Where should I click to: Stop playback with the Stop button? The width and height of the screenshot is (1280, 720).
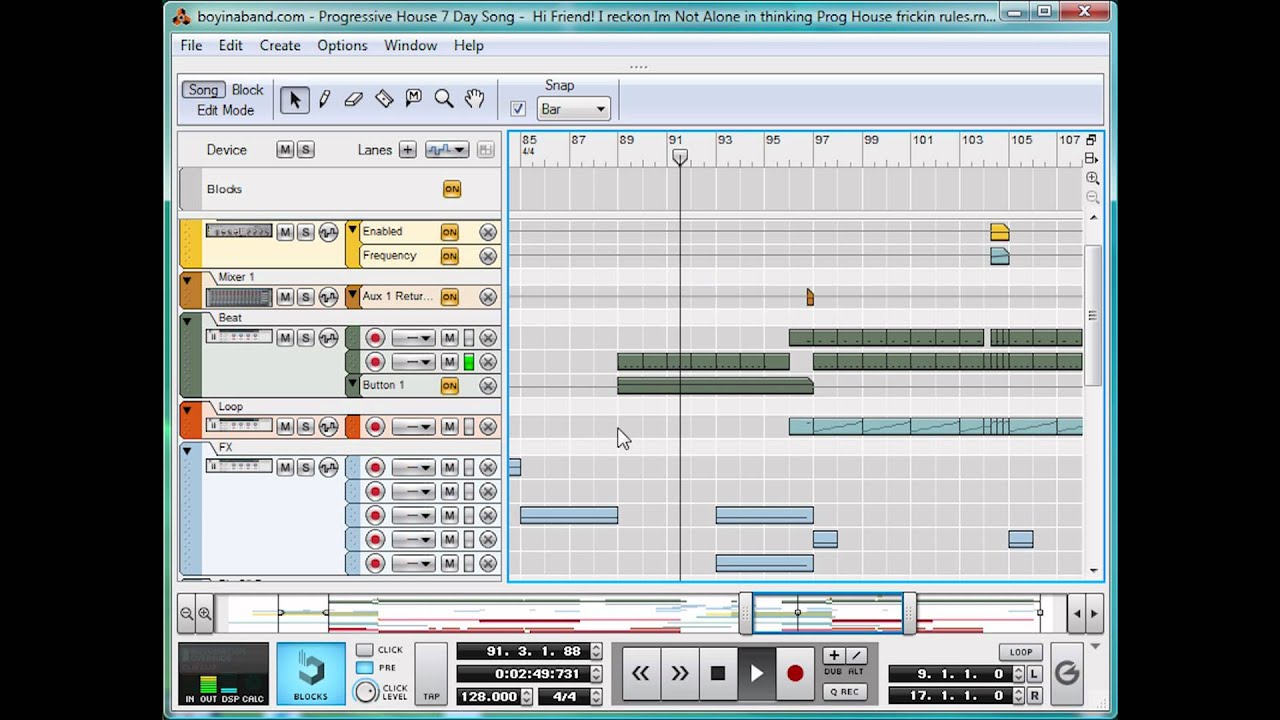click(718, 673)
